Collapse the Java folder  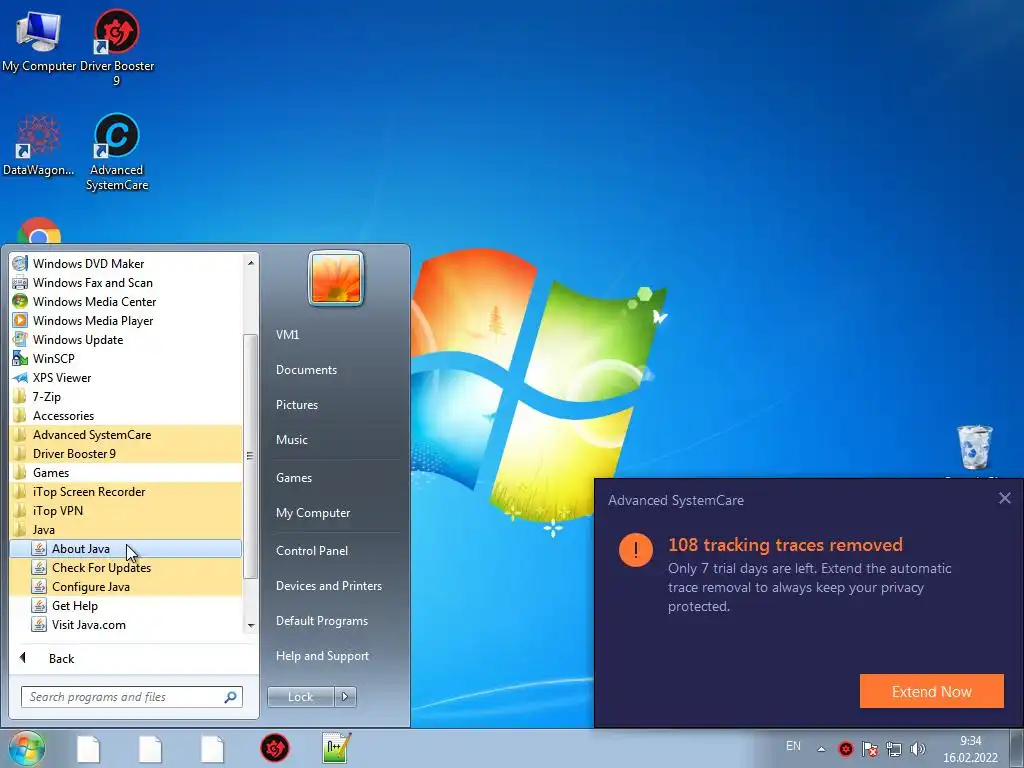[125, 530]
